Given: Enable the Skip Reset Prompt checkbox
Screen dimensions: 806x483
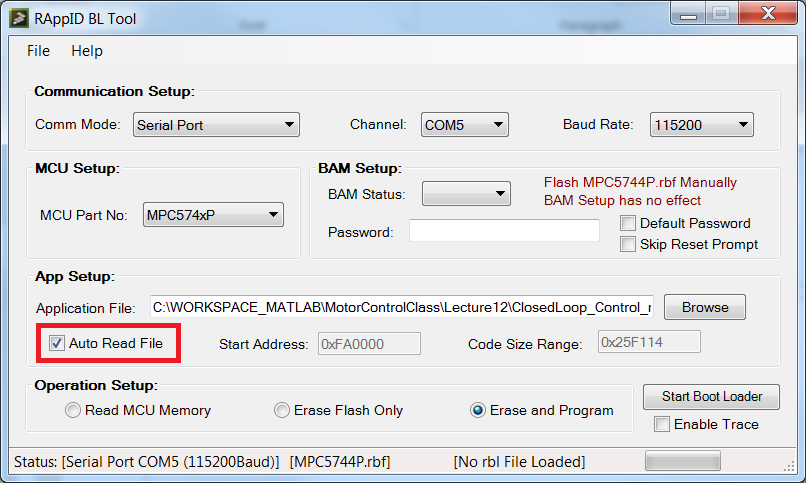Looking at the screenshot, I should (628, 244).
